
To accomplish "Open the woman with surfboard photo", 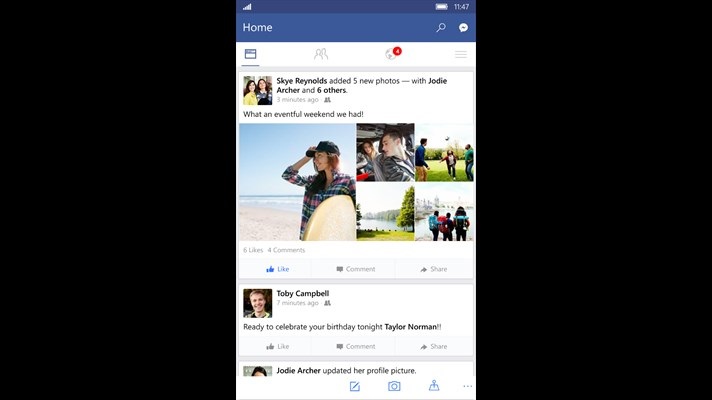I will click(x=297, y=182).
